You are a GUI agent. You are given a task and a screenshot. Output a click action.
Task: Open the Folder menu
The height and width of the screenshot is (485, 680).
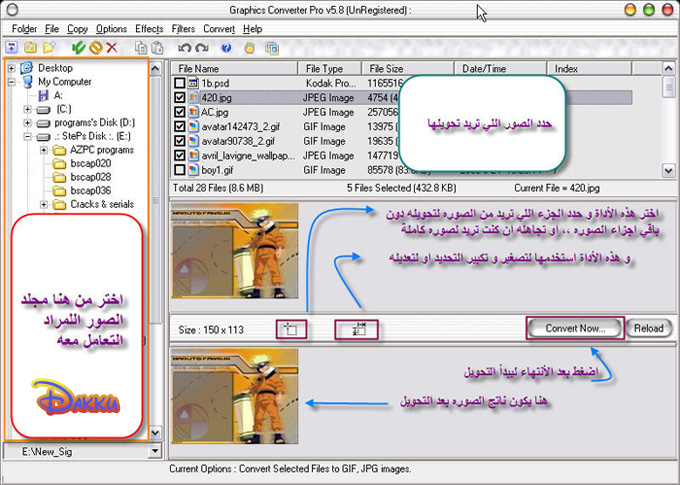[x=24, y=29]
